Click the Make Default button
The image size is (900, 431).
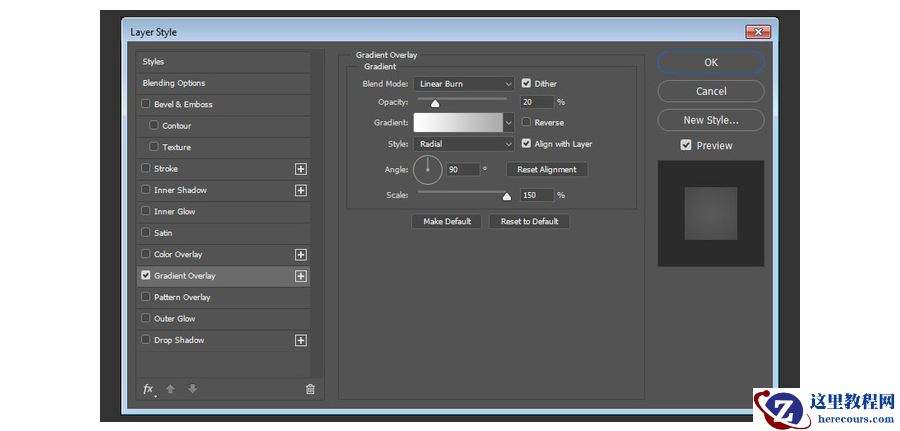[447, 222]
